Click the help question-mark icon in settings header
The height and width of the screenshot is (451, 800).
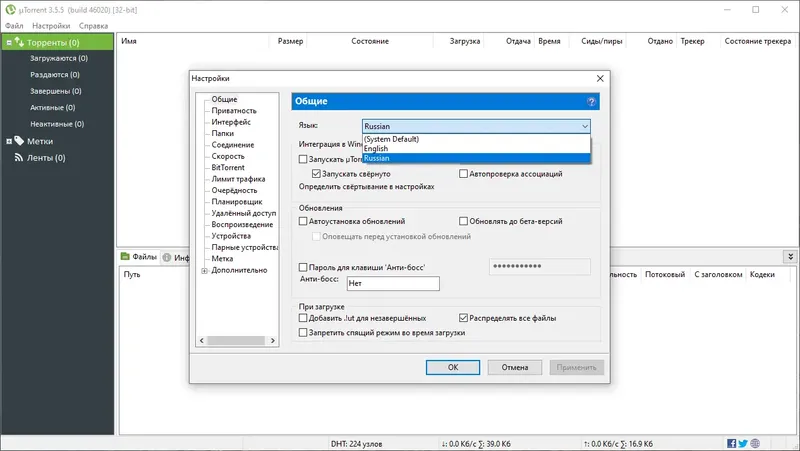coord(591,102)
